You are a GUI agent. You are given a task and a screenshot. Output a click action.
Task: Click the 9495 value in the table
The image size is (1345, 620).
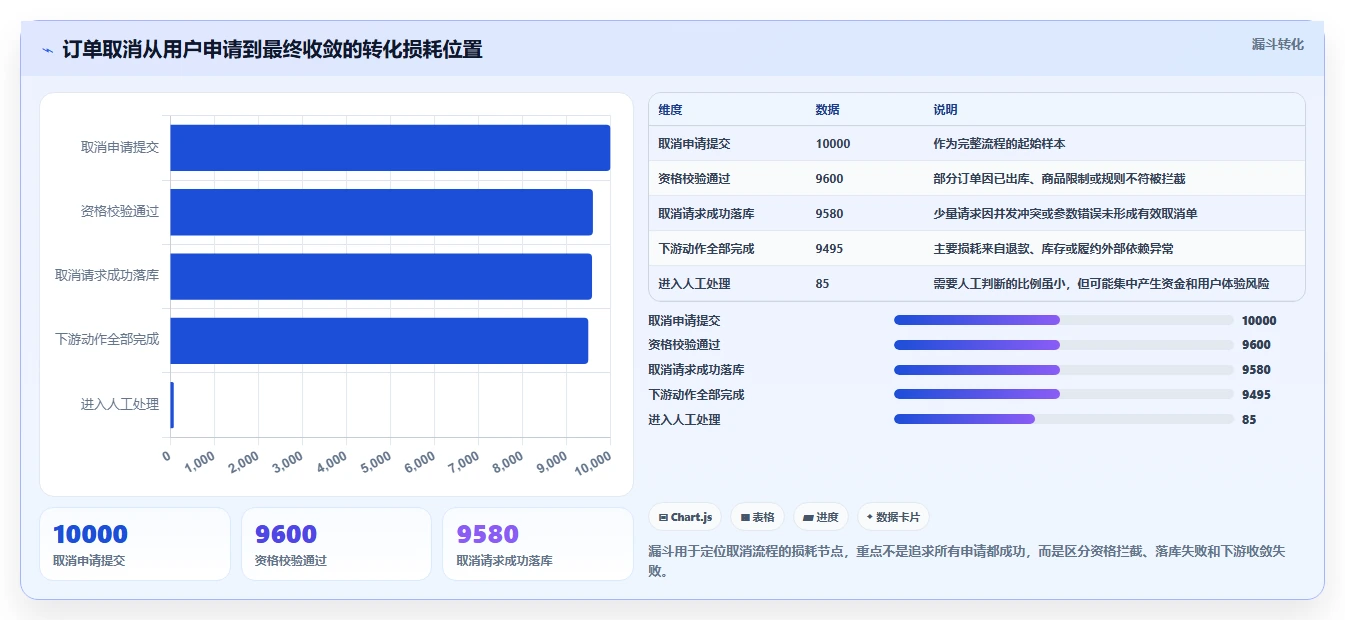coord(829,249)
